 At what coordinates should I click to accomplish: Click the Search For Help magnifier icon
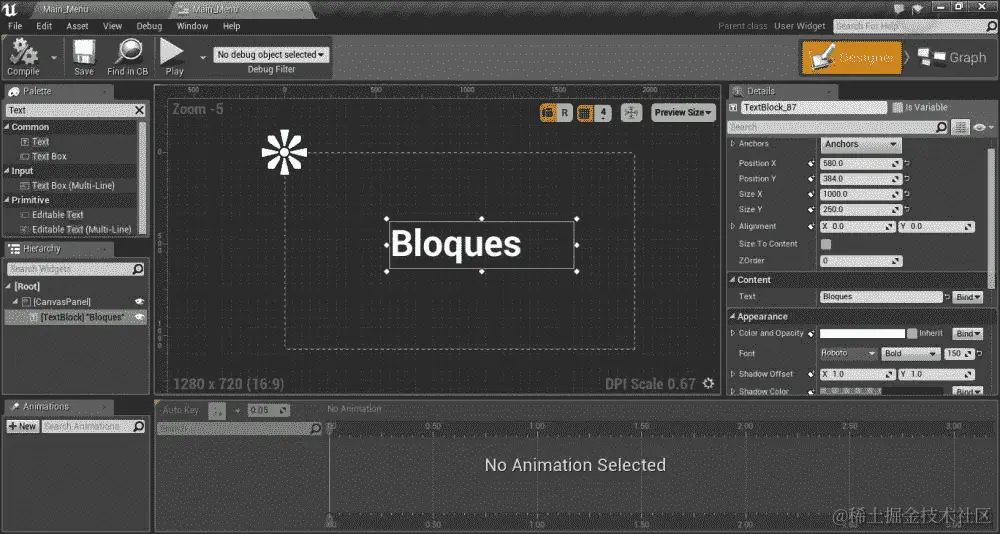[x=992, y=26]
